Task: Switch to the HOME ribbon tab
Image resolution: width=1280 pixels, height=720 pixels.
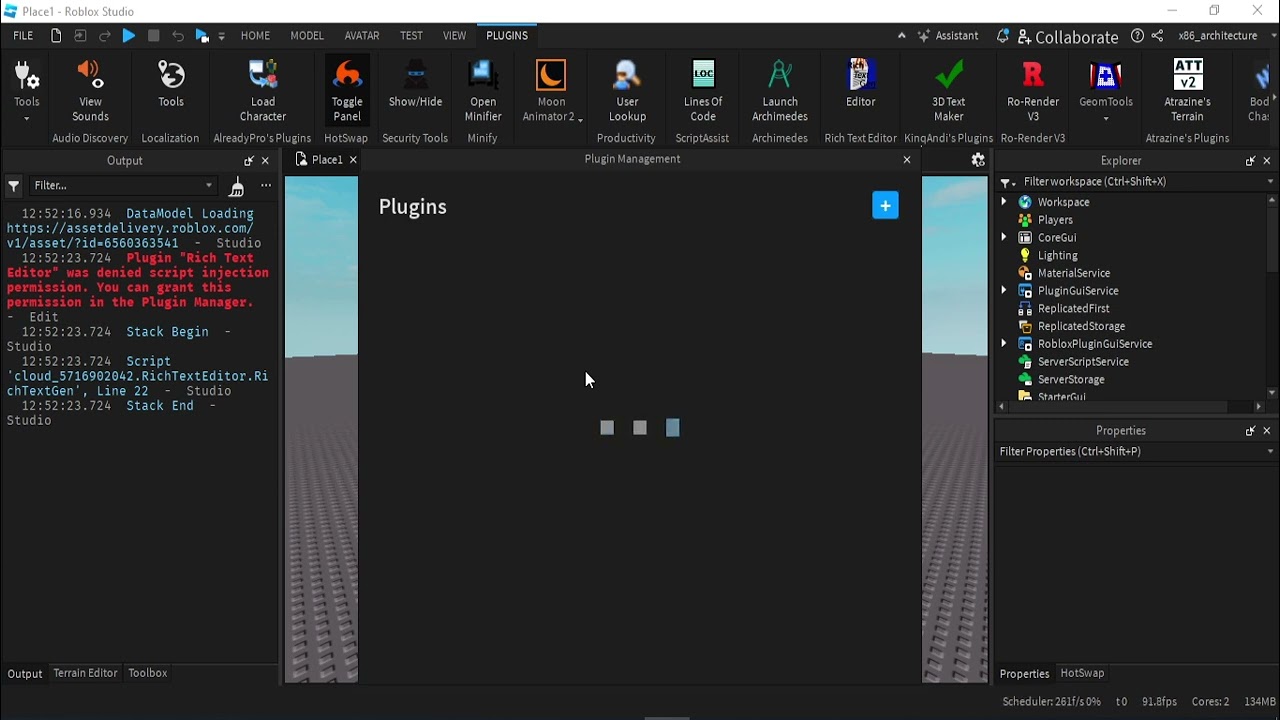Action: coord(255,35)
